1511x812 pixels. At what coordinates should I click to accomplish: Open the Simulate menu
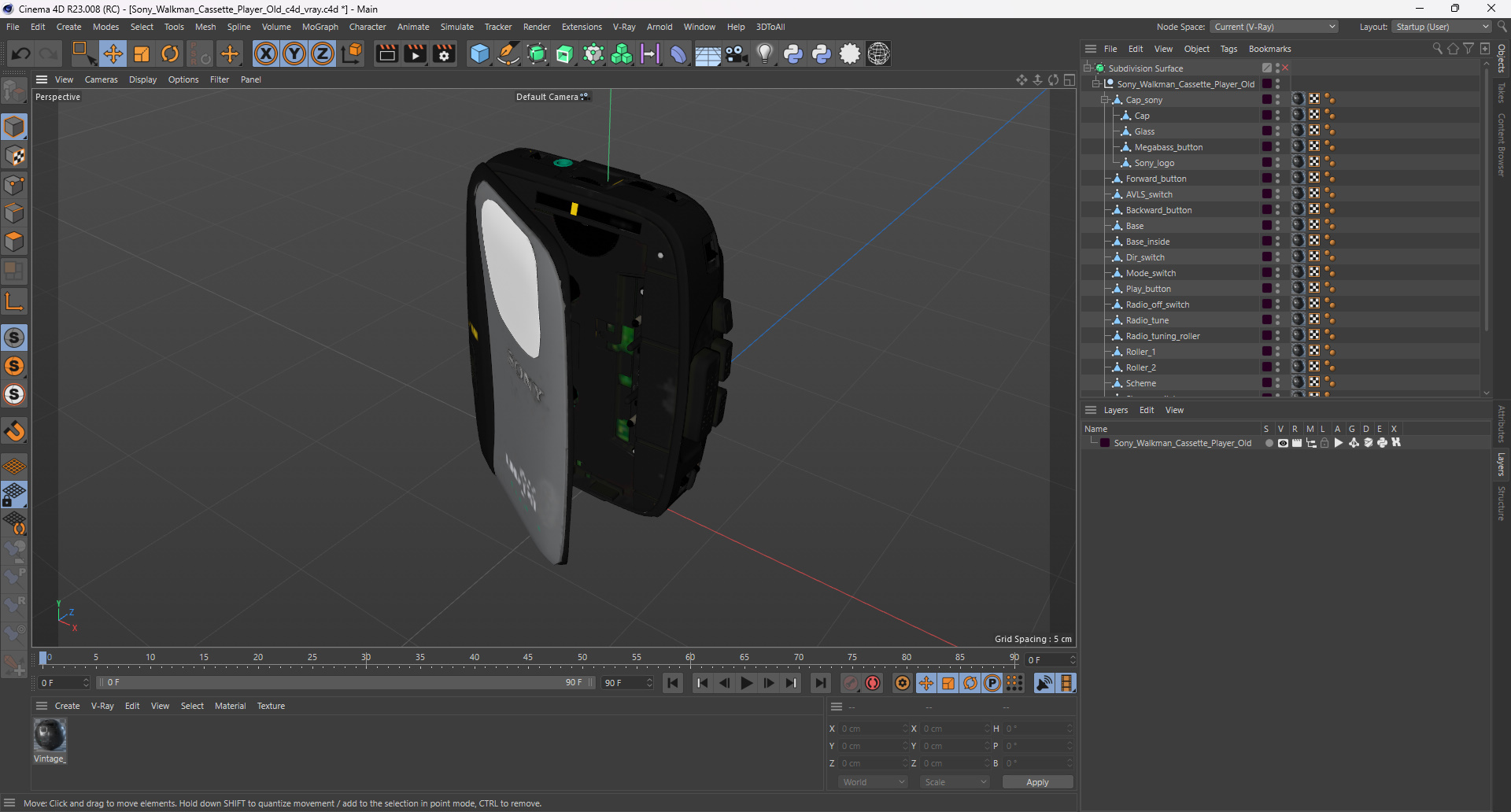click(456, 27)
